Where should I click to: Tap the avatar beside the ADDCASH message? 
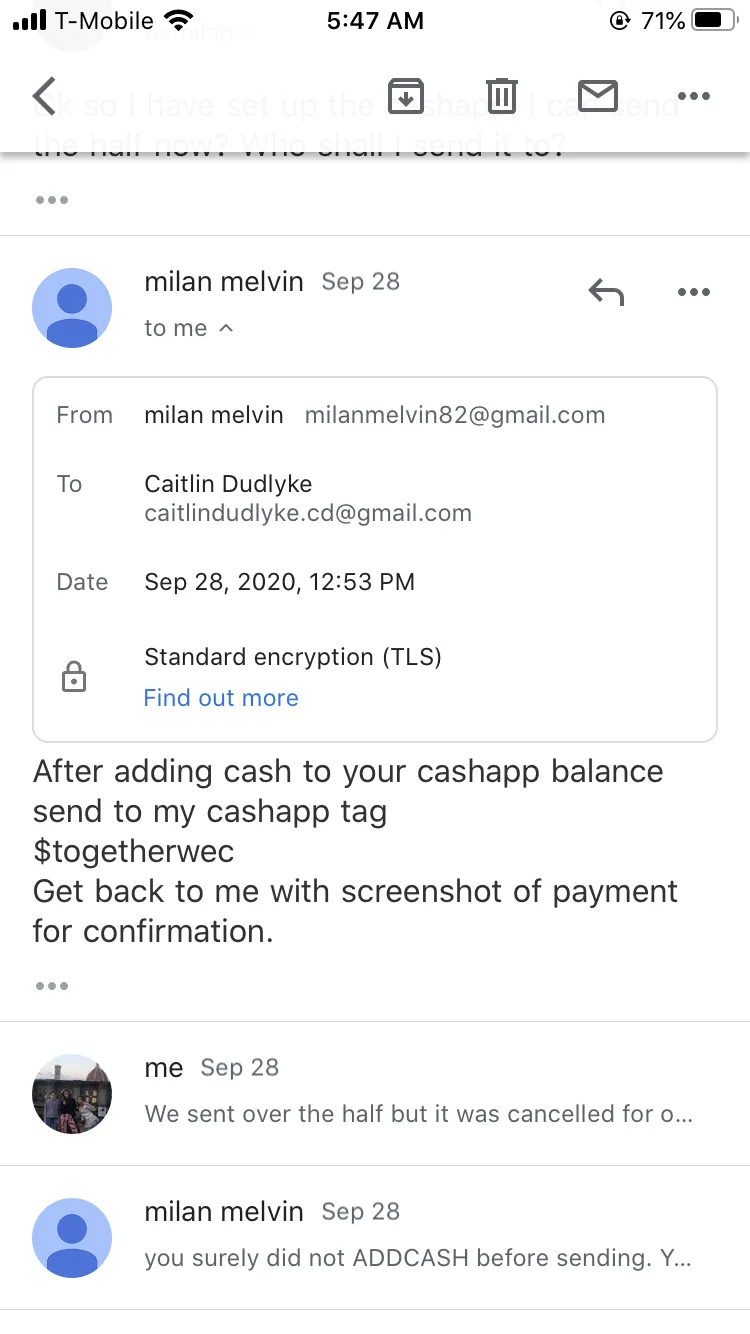(72, 1237)
